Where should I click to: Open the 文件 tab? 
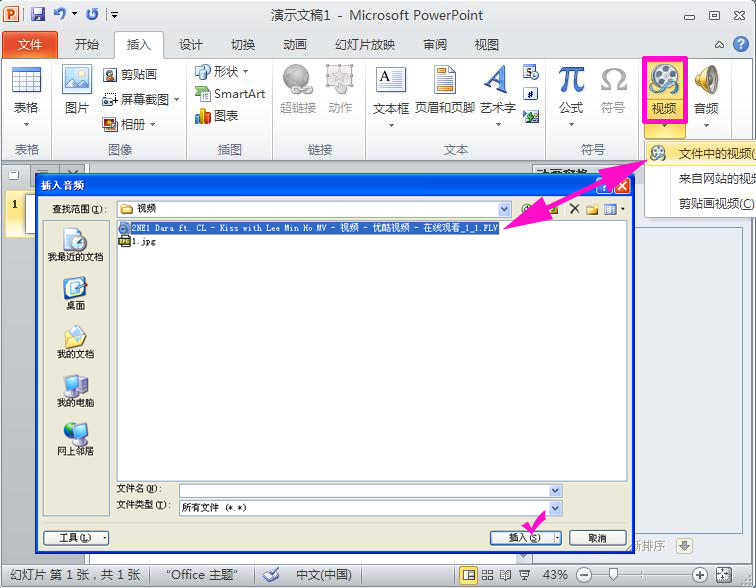pos(30,45)
